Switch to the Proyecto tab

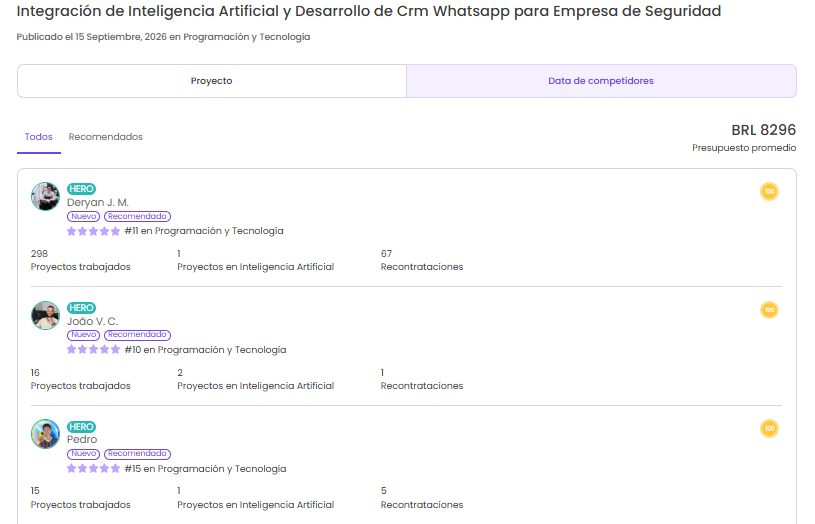tap(212, 81)
